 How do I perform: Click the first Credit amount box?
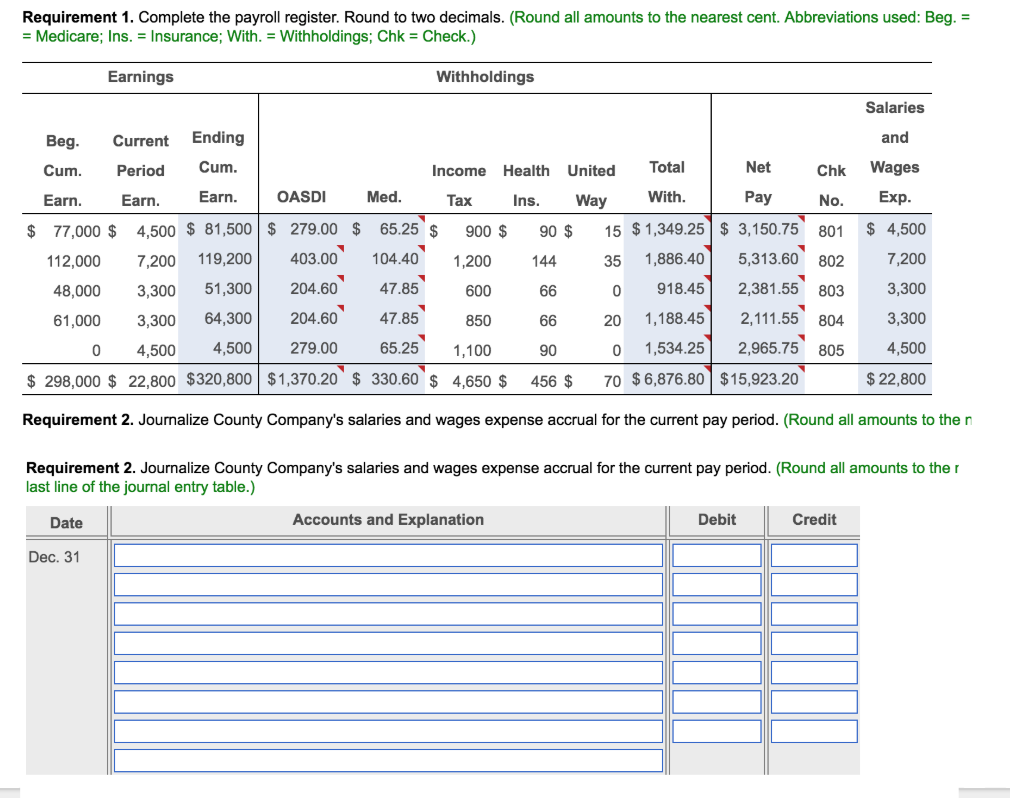coord(813,555)
